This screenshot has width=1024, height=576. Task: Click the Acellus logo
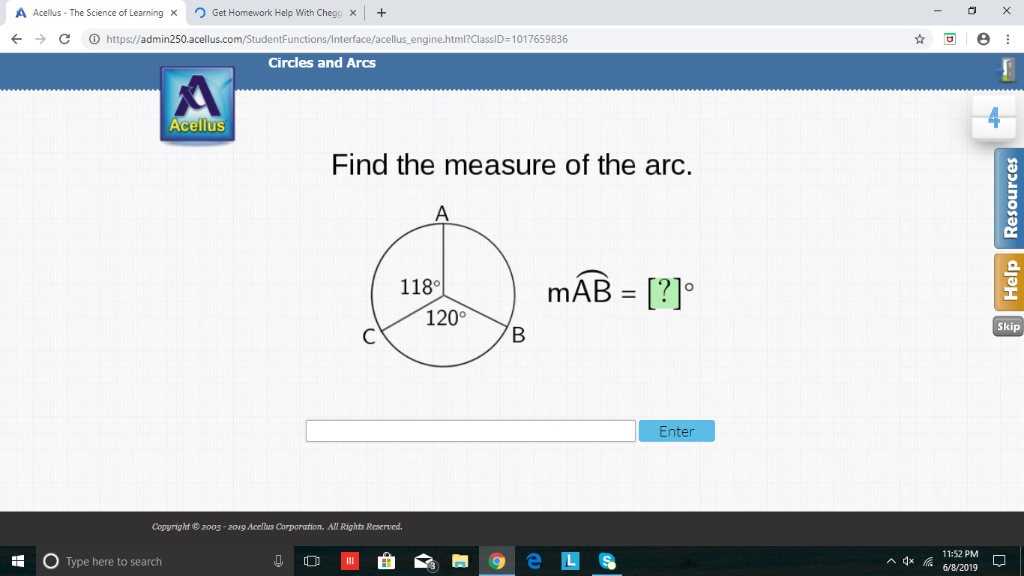[196, 103]
